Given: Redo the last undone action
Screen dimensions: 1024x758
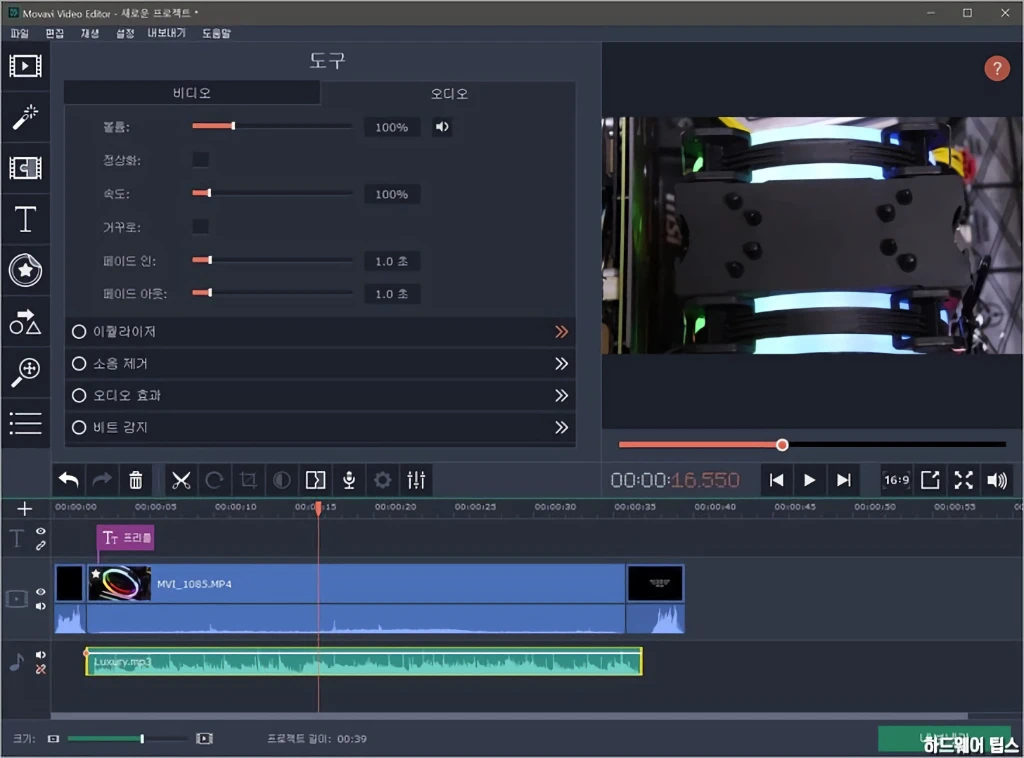Looking at the screenshot, I should (x=102, y=481).
